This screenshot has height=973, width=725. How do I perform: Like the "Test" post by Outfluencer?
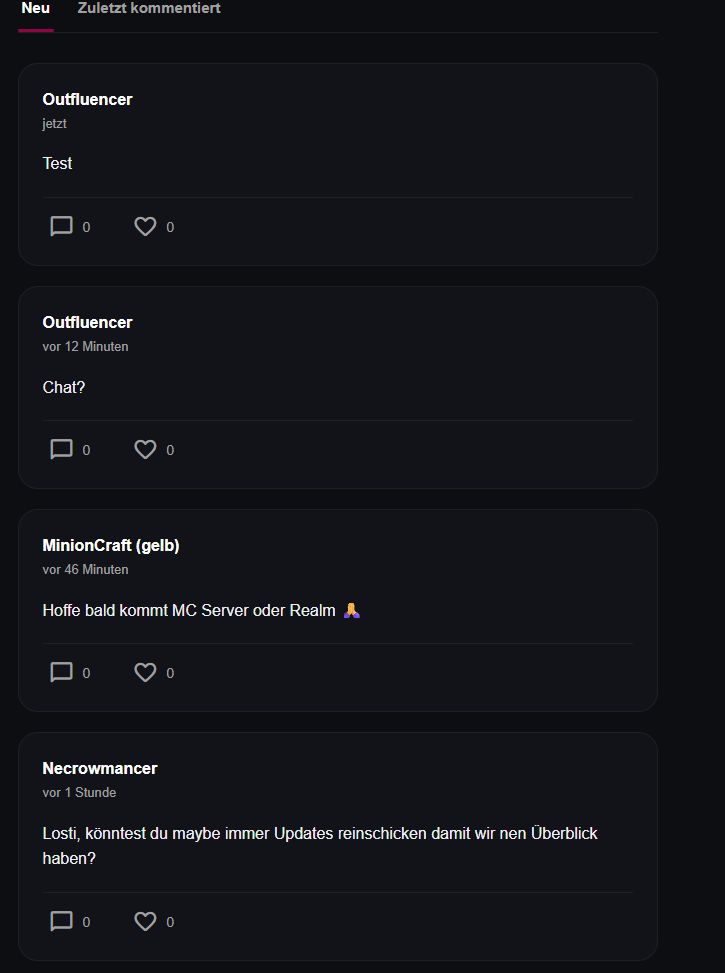pos(146,227)
